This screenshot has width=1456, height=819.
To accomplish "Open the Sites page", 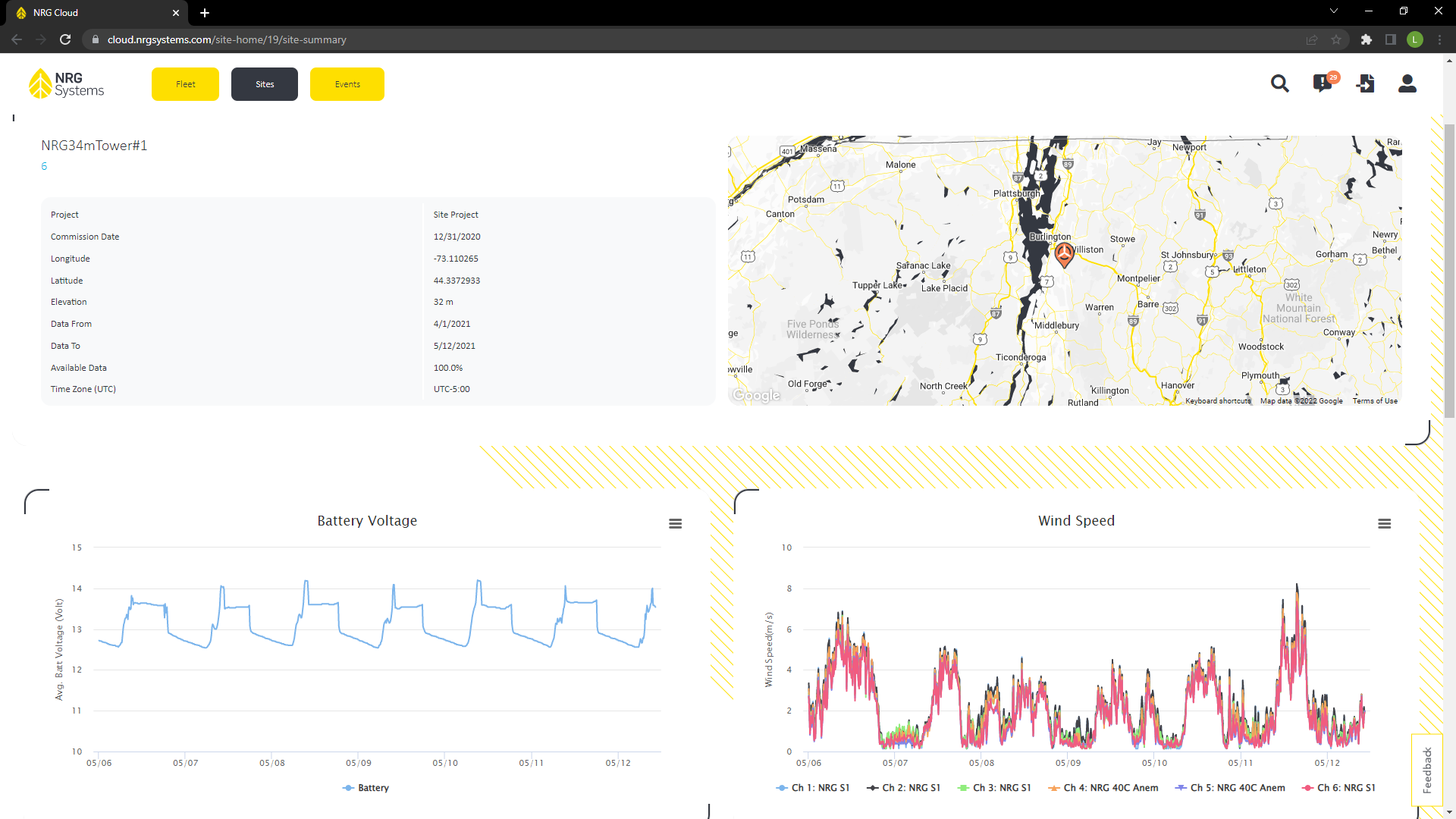I will [x=265, y=84].
